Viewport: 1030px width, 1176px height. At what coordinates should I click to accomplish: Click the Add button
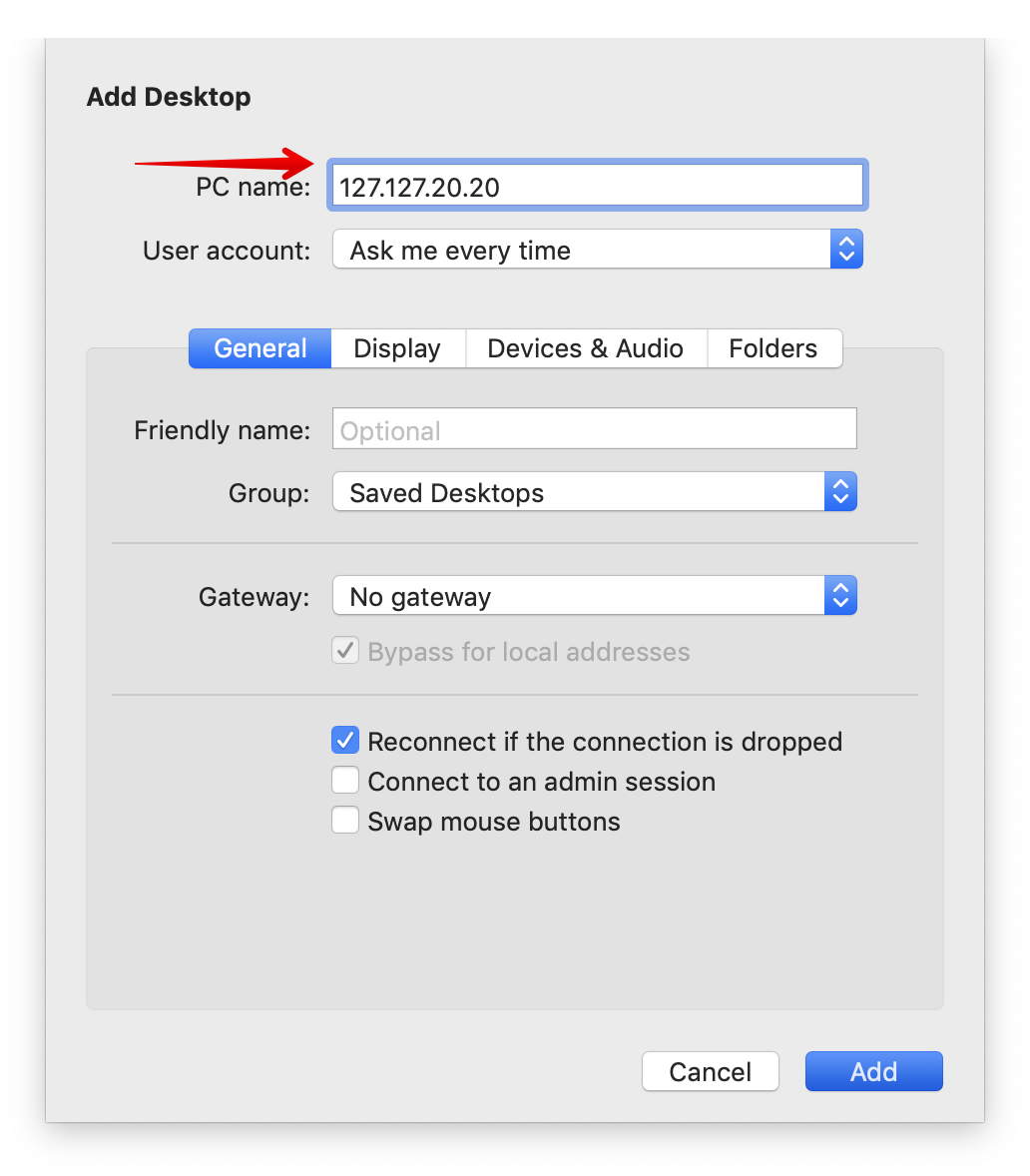point(873,1071)
